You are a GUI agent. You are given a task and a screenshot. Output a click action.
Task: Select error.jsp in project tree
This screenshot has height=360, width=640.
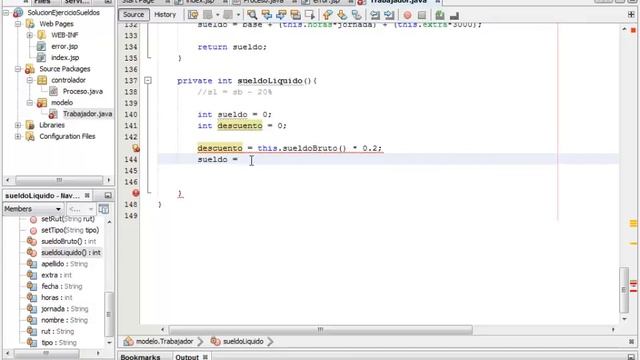64,47
